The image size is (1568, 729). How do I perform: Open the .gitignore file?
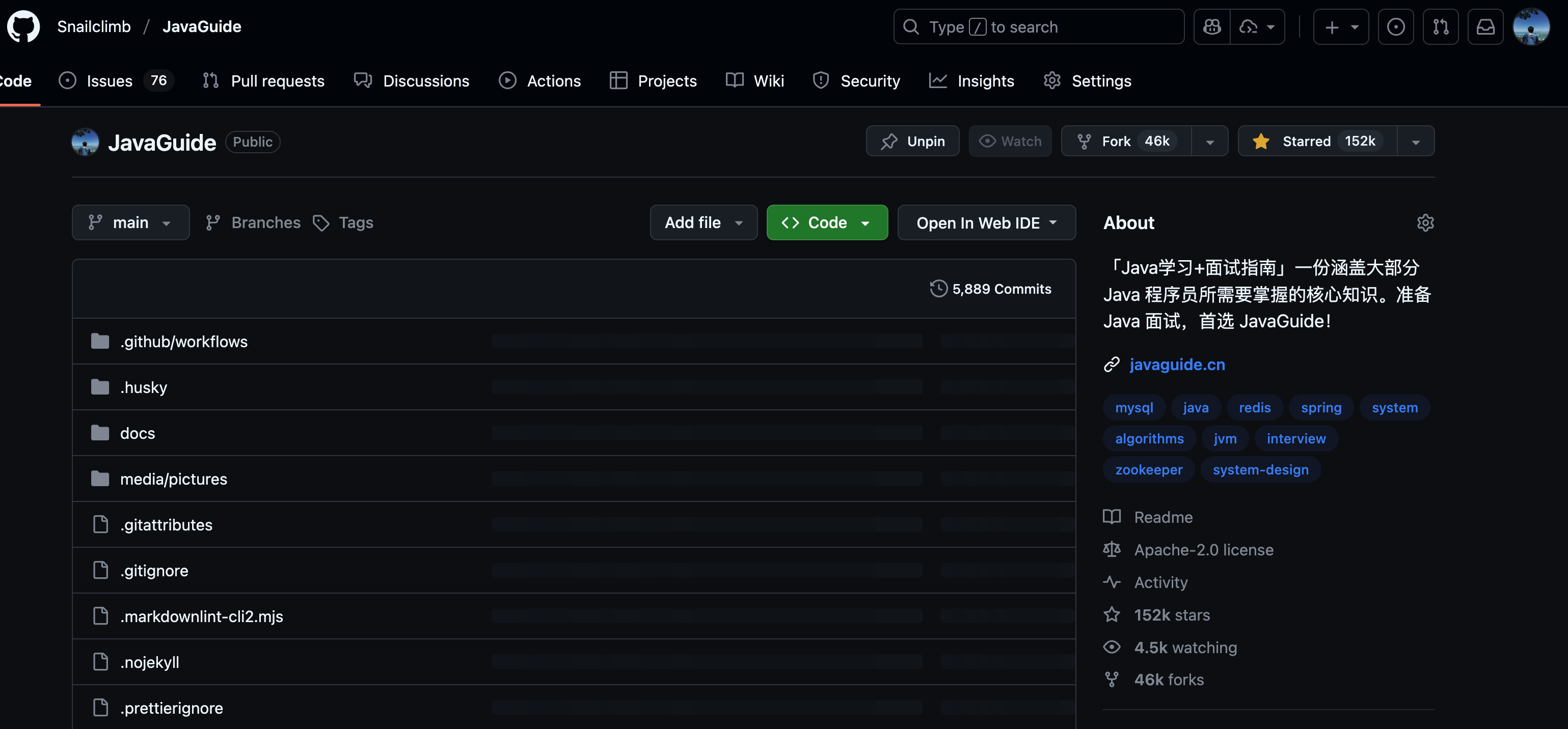click(154, 570)
